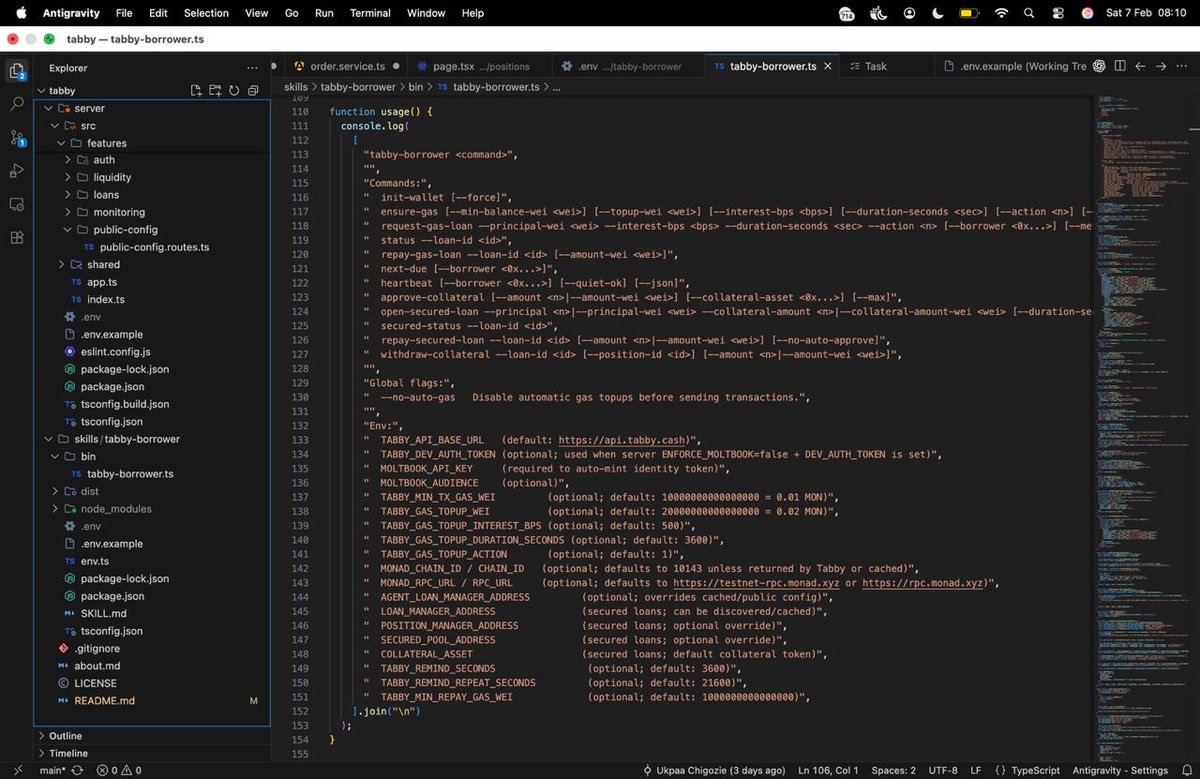Open the Run and Debug view
Screen dimensions: 1200x779
pyautogui.click(x=17, y=171)
